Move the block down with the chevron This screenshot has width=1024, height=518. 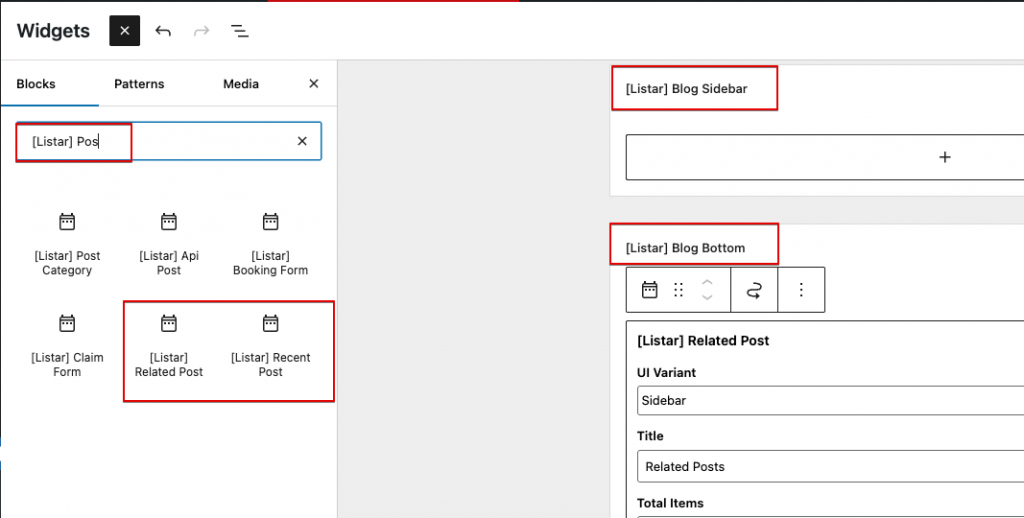tap(707, 297)
